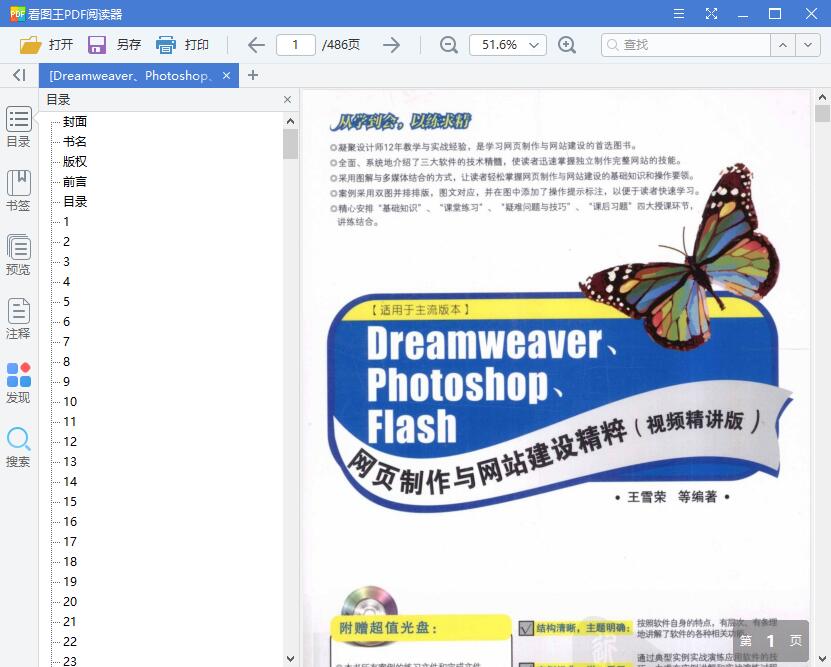Screen dimensions: 831x667
Task: Jump to outline entry 12
Action: pos(70,441)
